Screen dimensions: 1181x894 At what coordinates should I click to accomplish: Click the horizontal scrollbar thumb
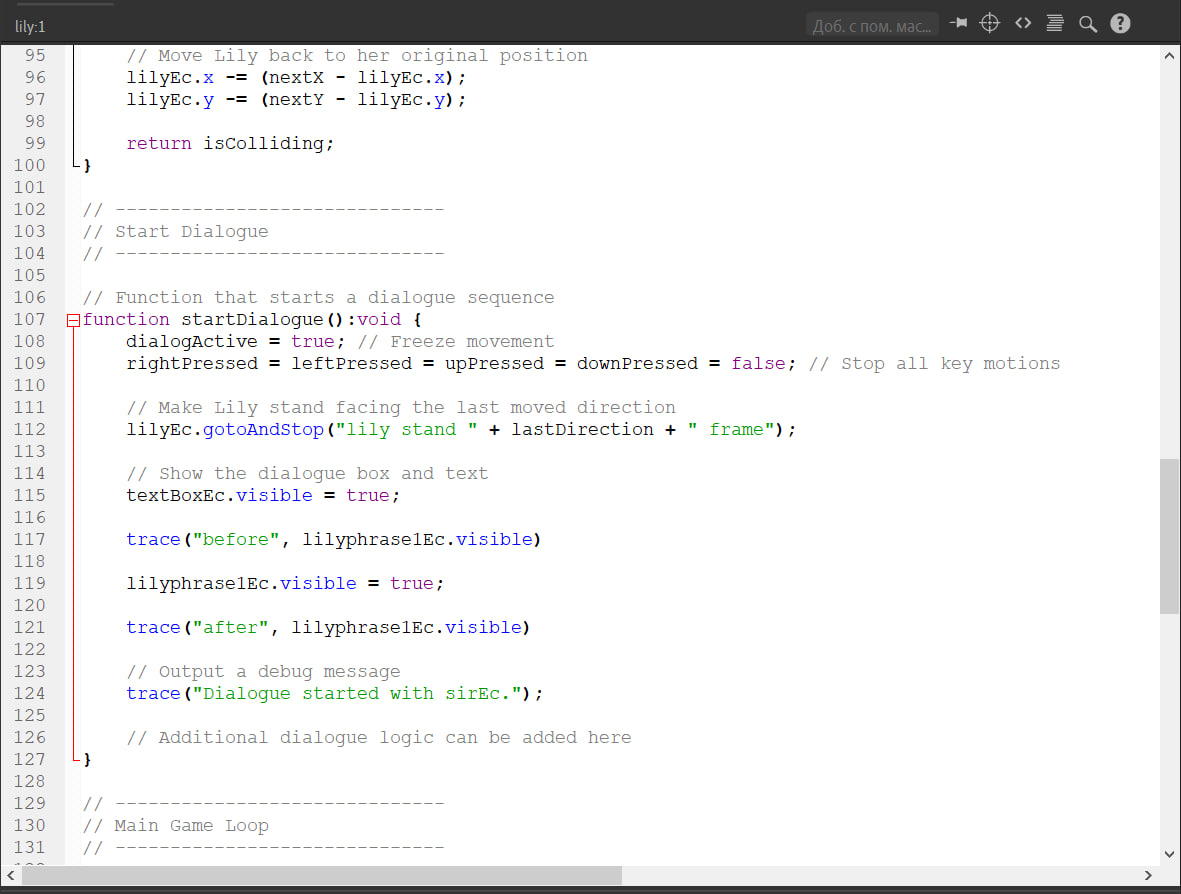tap(322, 875)
